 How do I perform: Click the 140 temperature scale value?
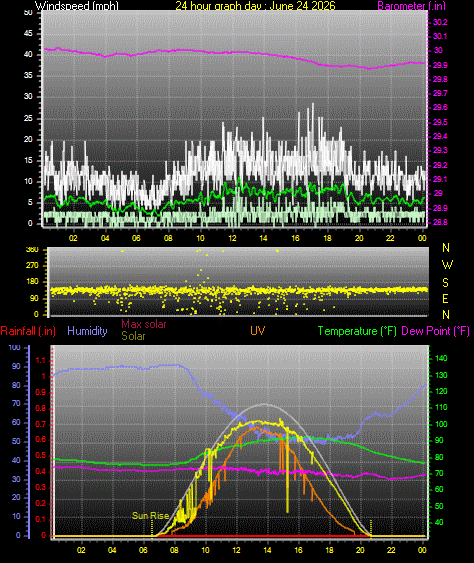pyautogui.click(x=441, y=358)
